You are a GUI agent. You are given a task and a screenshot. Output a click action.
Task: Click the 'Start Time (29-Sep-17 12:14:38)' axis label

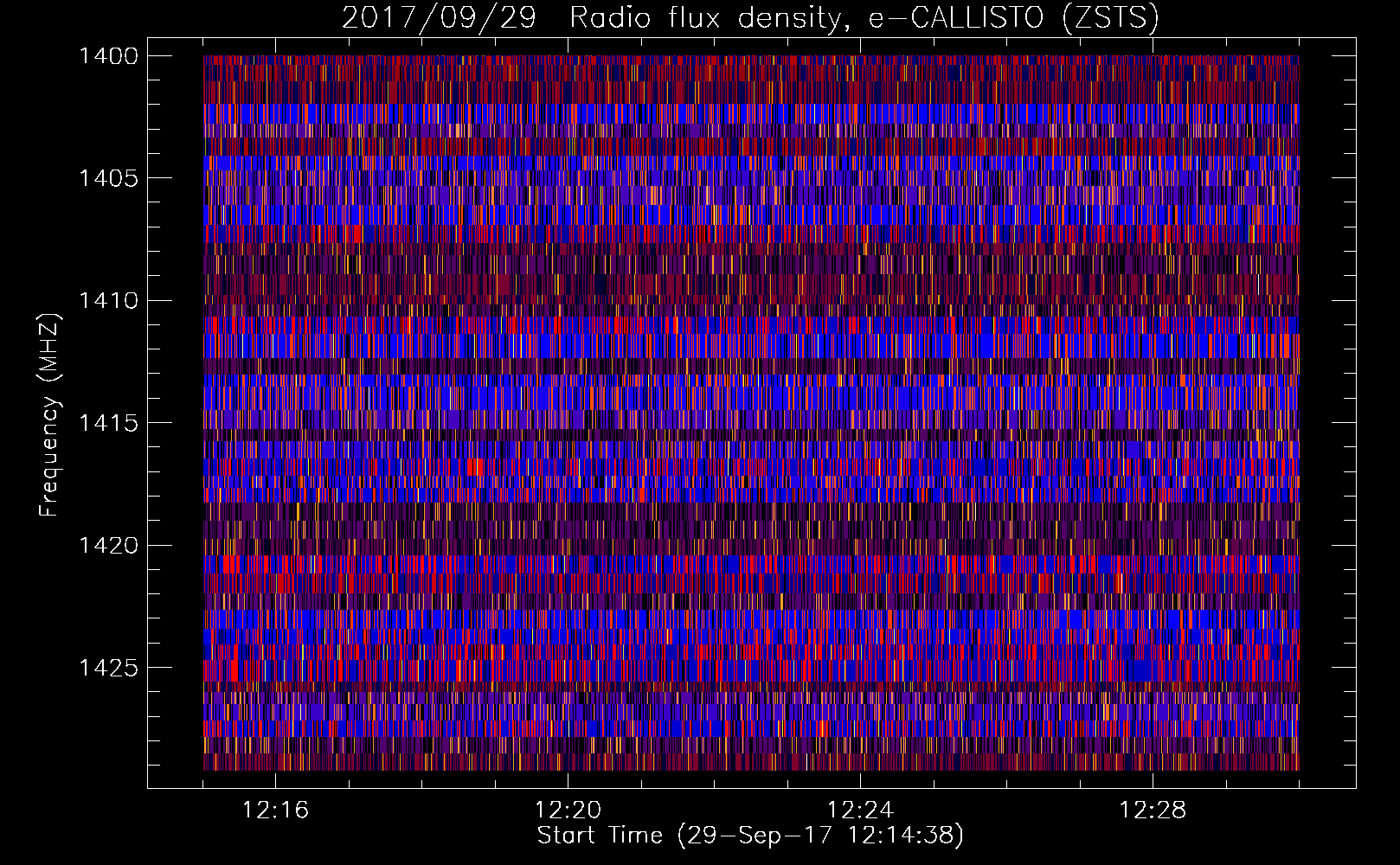point(750,836)
